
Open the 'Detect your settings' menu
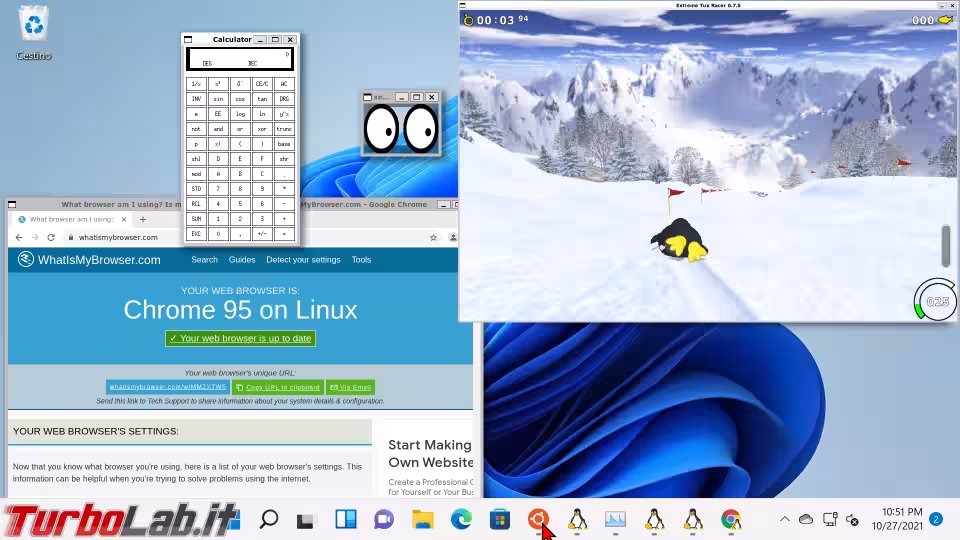tap(303, 260)
